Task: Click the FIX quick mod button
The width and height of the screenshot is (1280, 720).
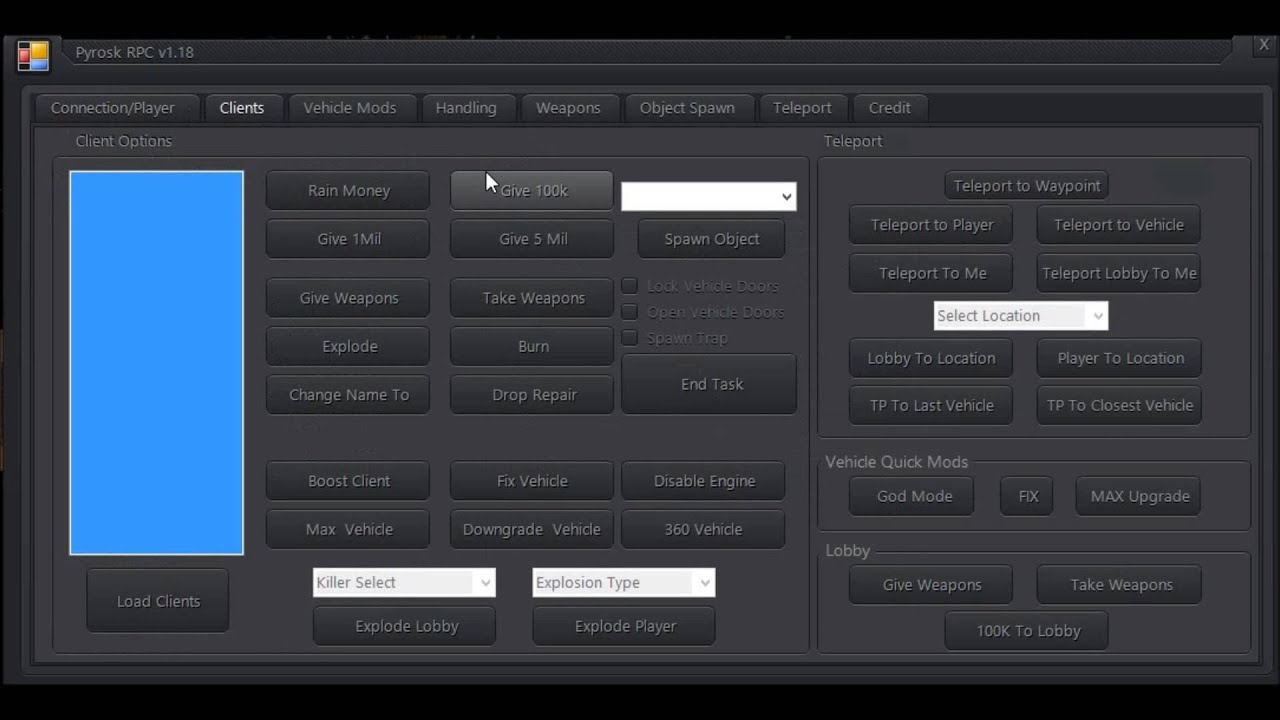Action: click(x=1028, y=496)
